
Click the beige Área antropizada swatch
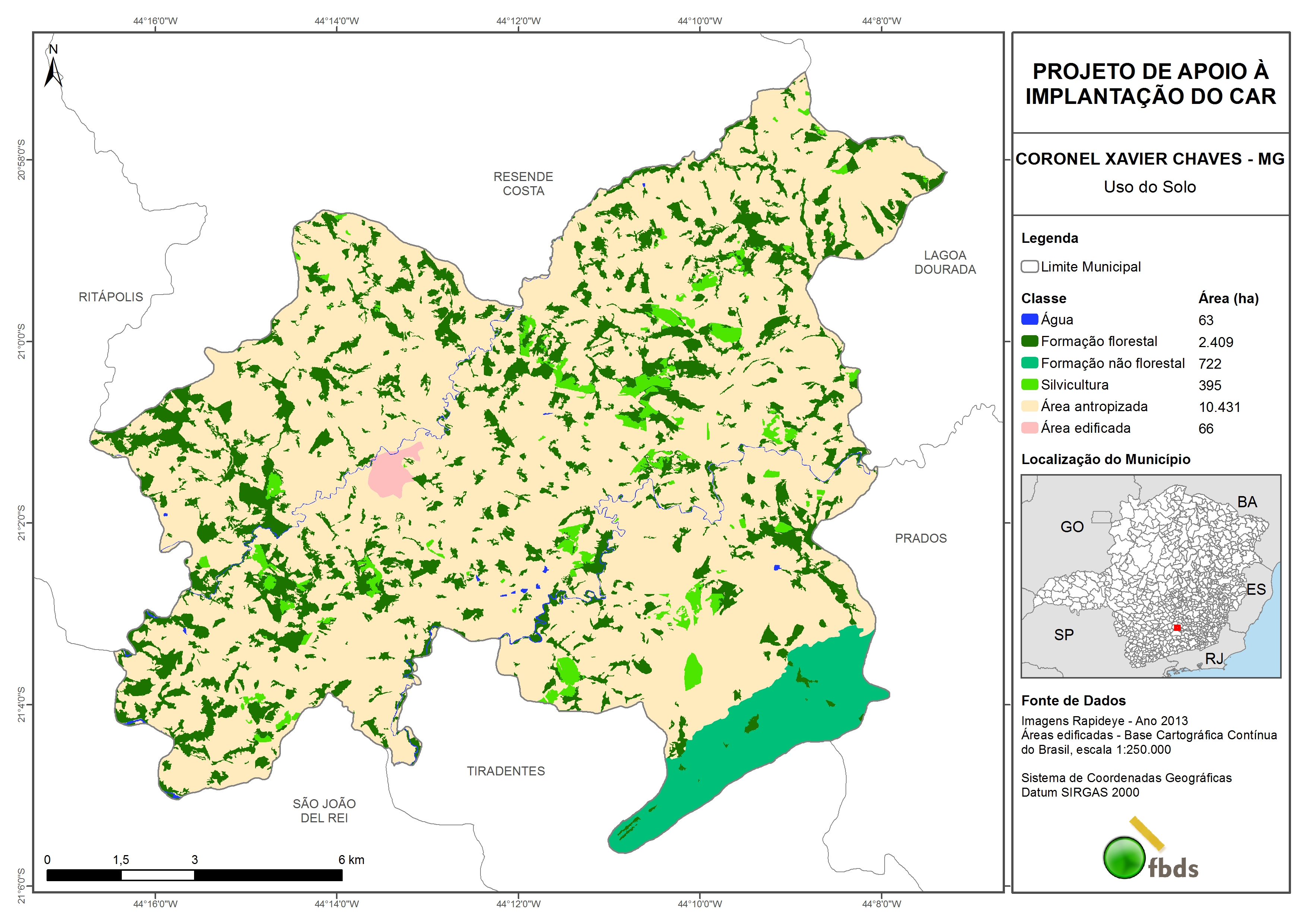click(x=1029, y=406)
